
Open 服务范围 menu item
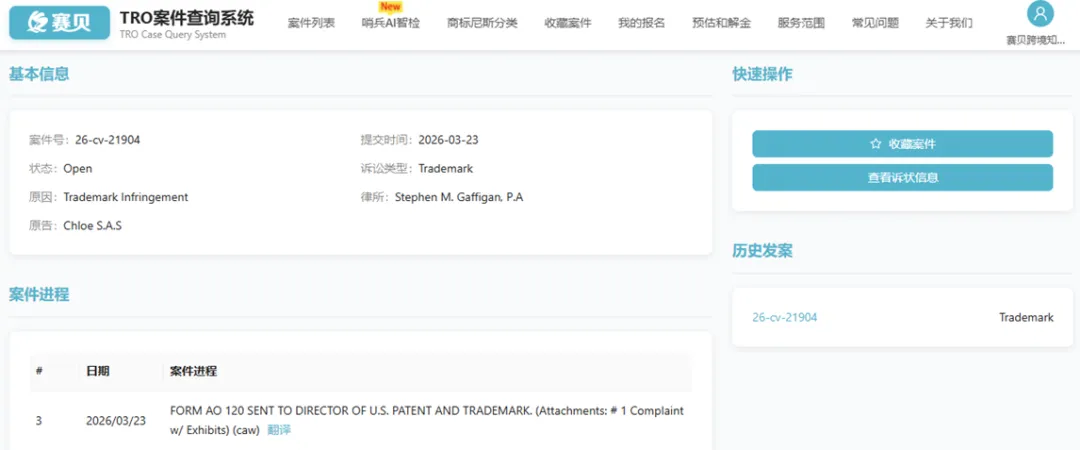coord(801,23)
